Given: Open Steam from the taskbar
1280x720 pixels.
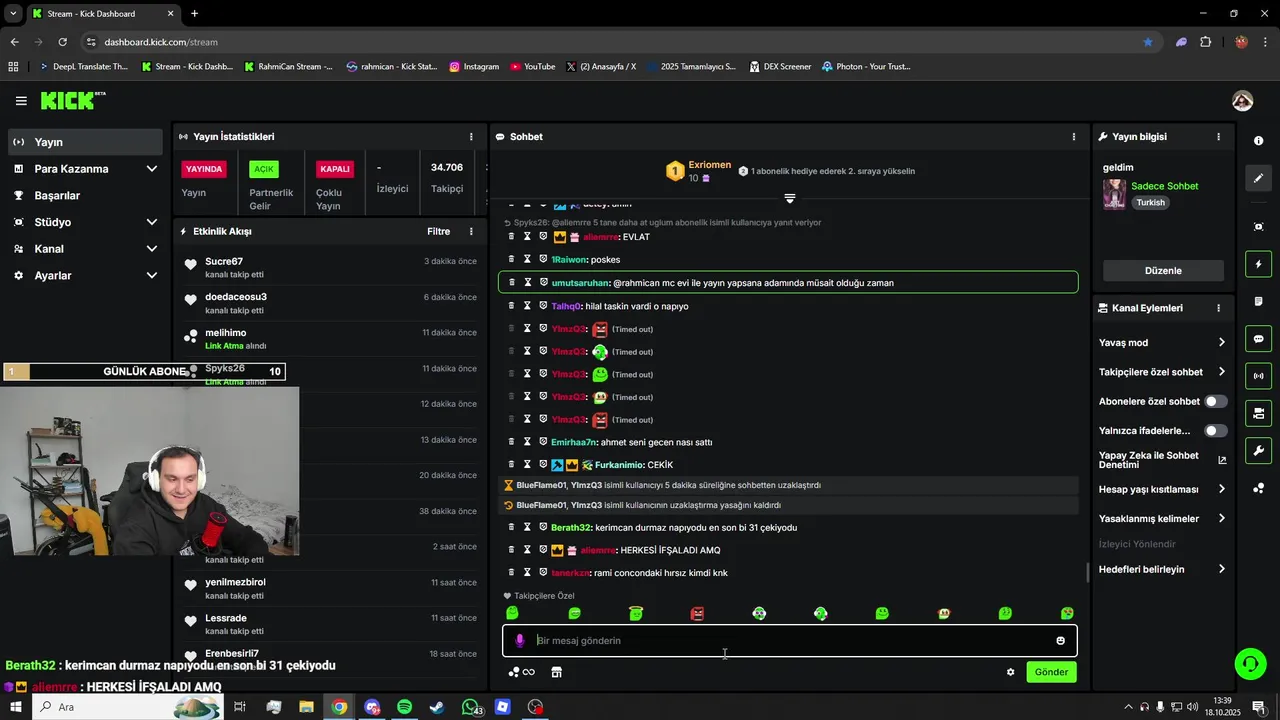Looking at the screenshot, I should click(437, 707).
